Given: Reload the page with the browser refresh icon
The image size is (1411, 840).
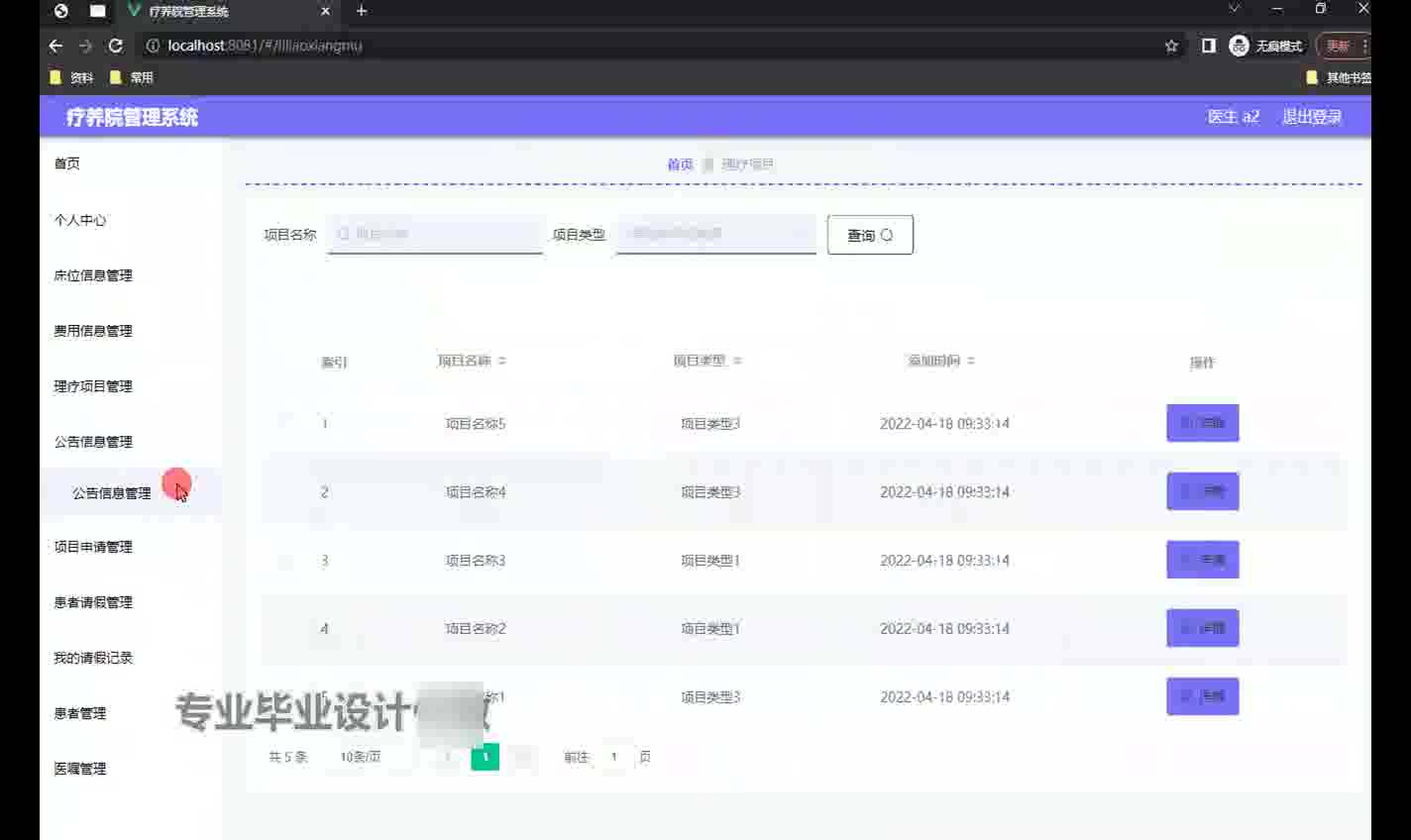Looking at the screenshot, I should [116, 46].
